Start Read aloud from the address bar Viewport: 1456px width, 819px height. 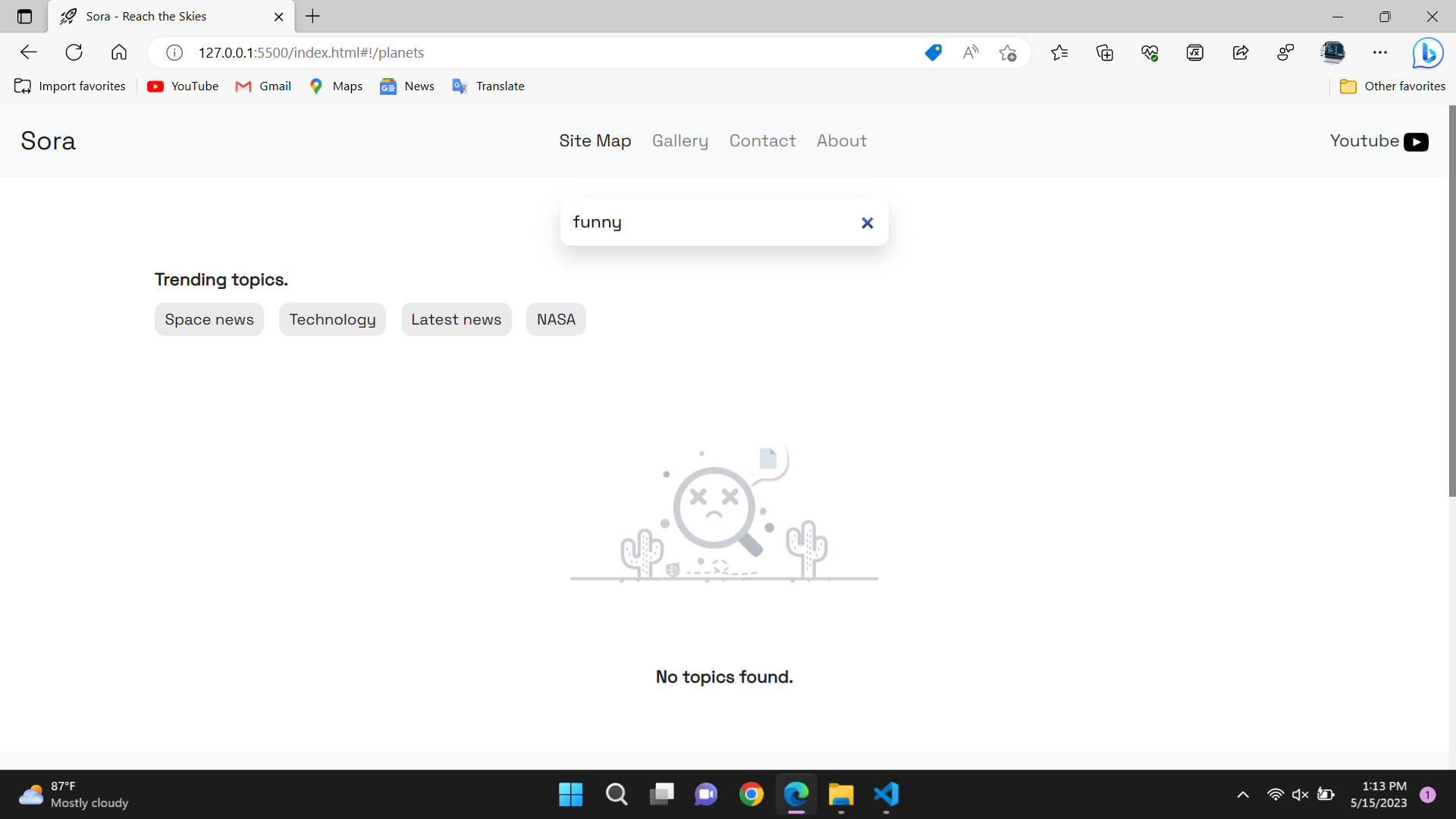[971, 52]
